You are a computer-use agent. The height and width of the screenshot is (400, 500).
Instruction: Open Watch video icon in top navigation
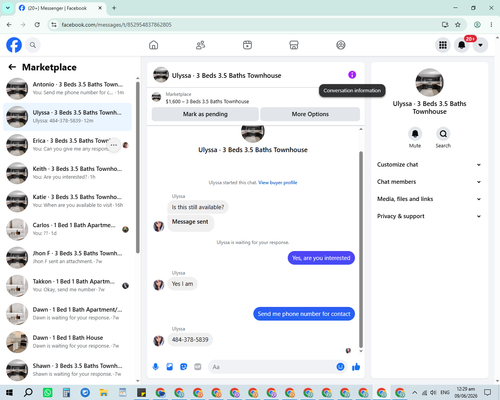click(x=247, y=45)
